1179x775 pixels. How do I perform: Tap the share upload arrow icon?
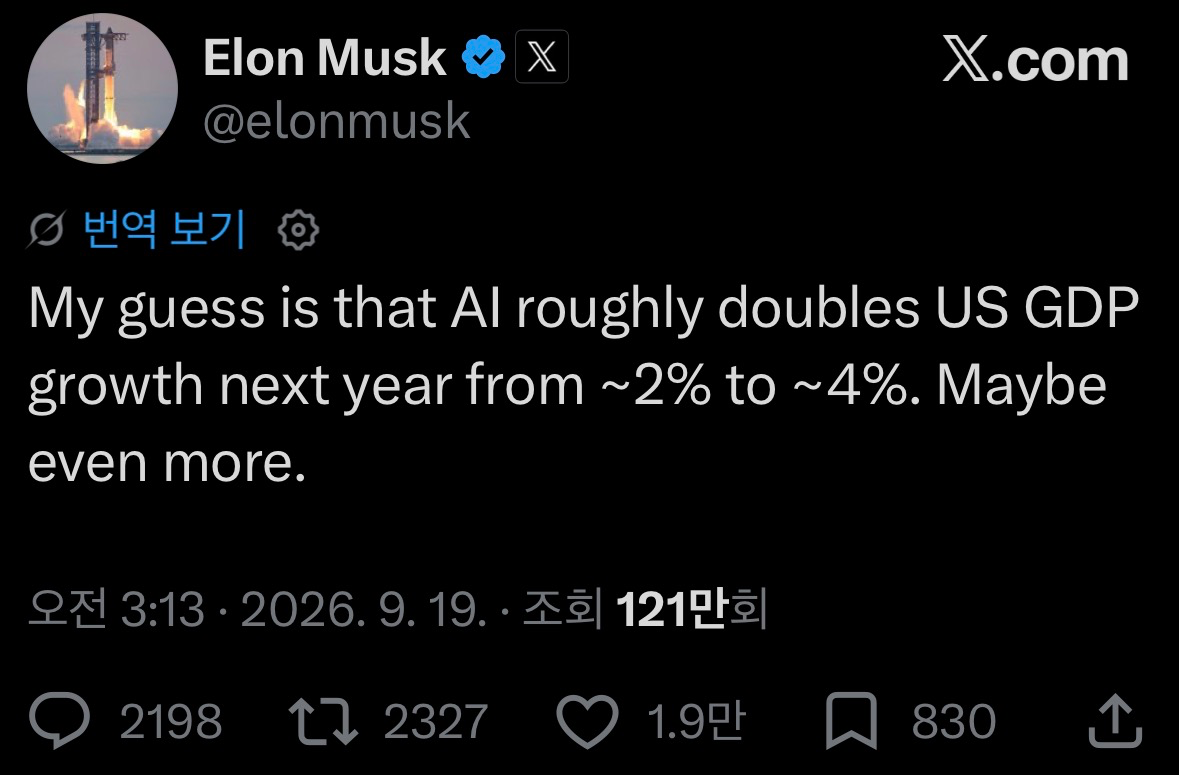1116,721
